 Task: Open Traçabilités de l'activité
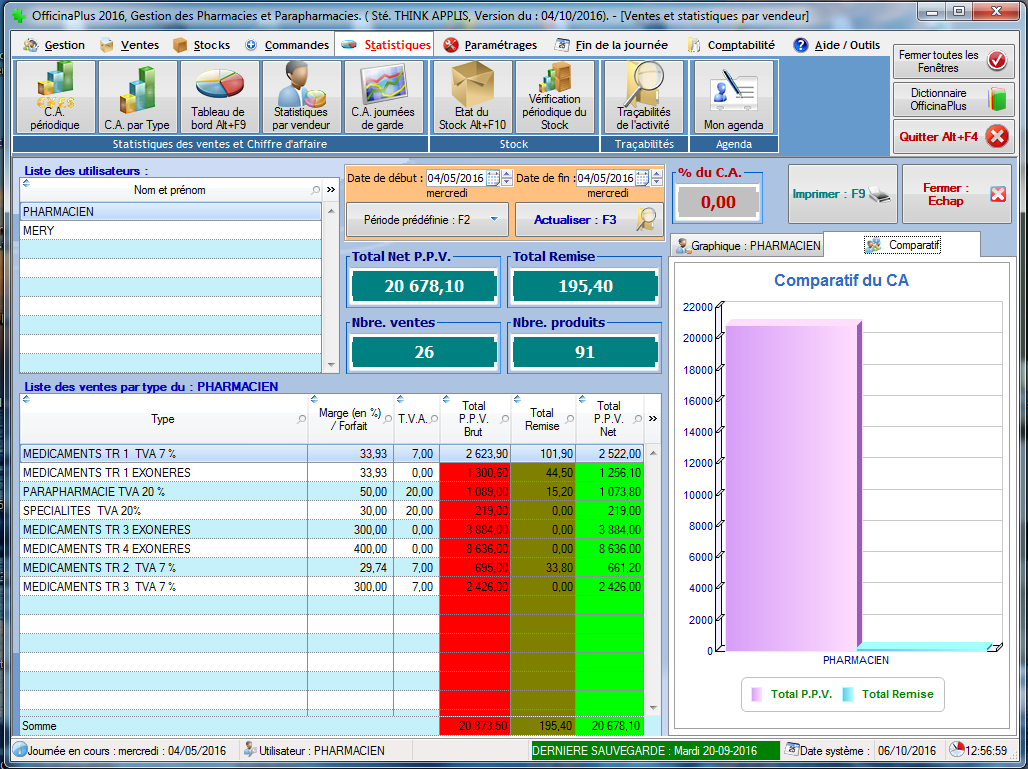pyautogui.click(x=643, y=97)
